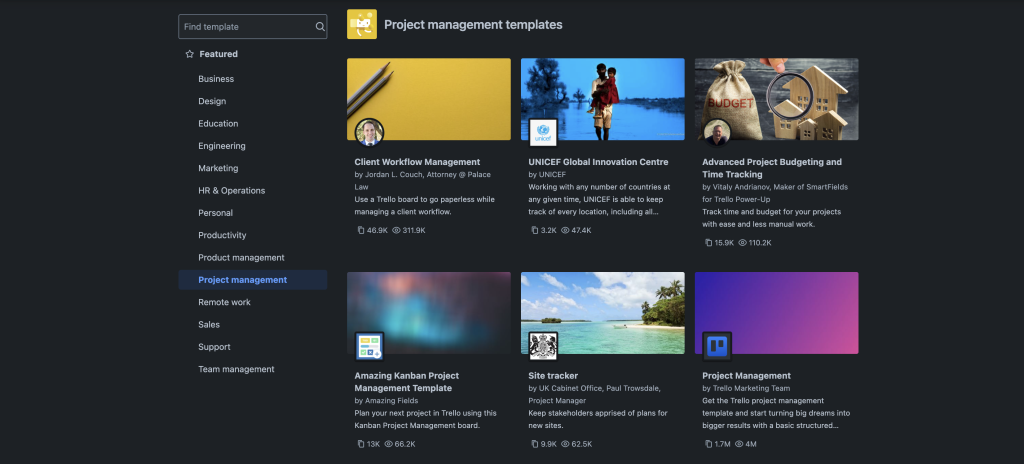The image size is (1024, 464).
Task: Open Advanced Project Budgeting and Time Tracking title
Action: pyautogui.click(x=772, y=168)
